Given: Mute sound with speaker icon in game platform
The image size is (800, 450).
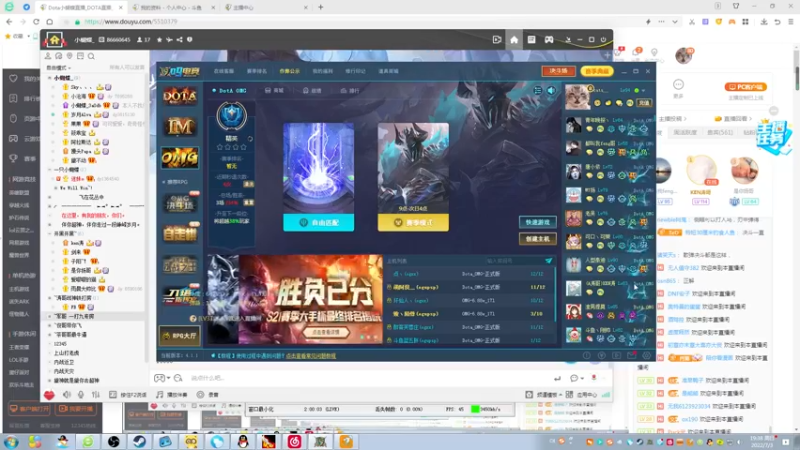Looking at the screenshot, I should tap(551, 91).
